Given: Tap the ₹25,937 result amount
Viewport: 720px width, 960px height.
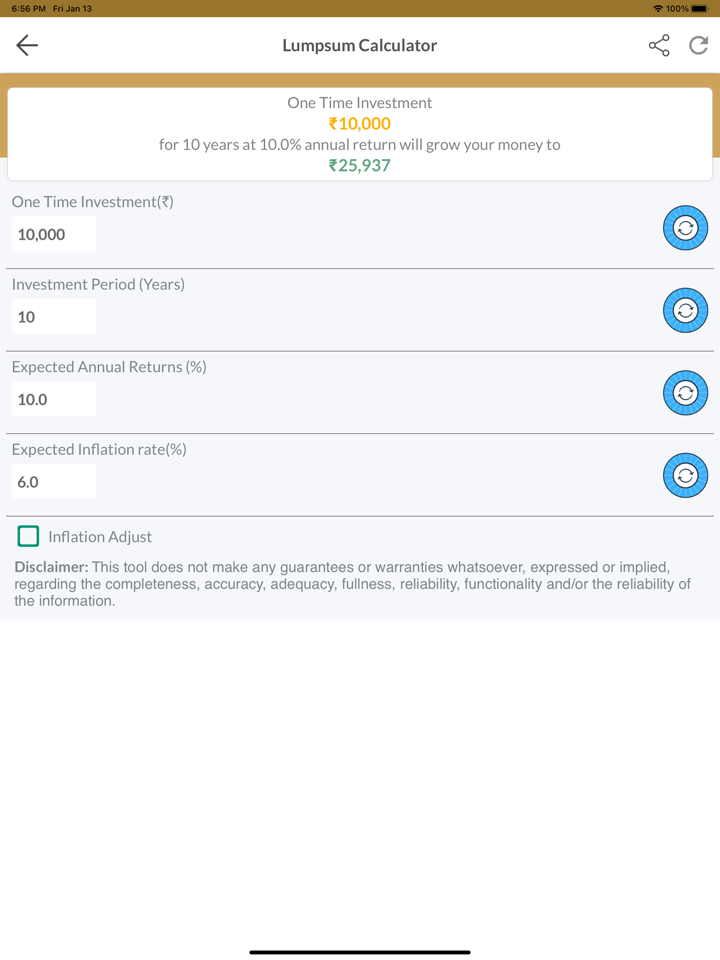Looking at the screenshot, I should (x=360, y=165).
